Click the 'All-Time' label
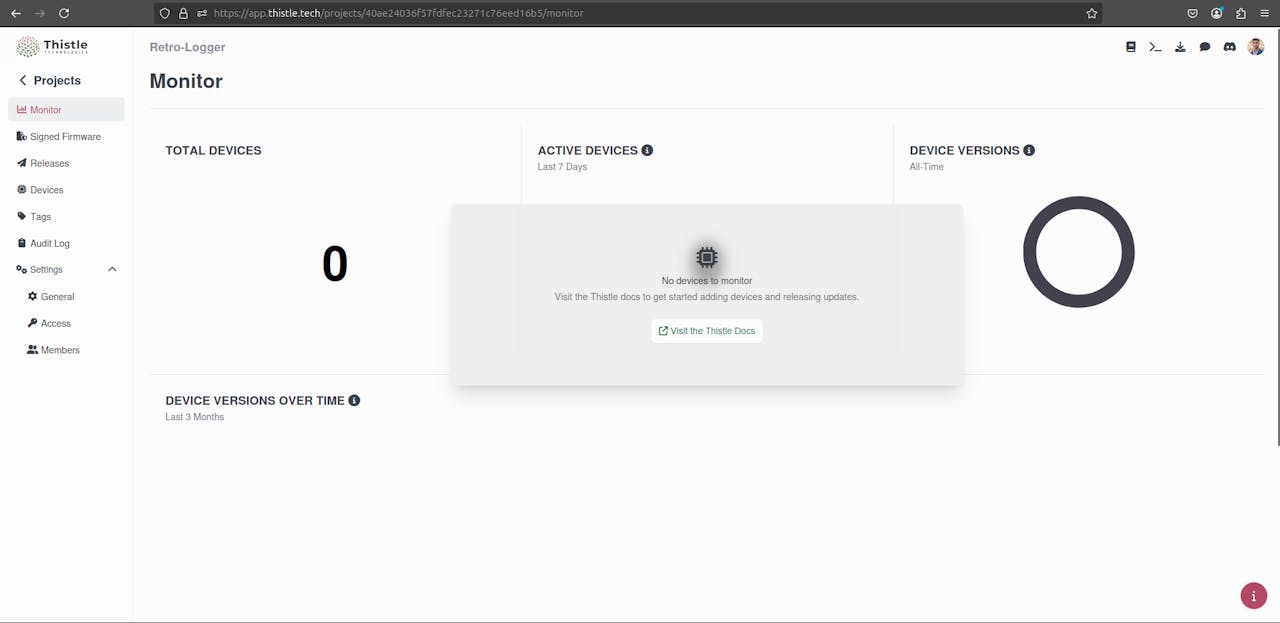 (927, 167)
